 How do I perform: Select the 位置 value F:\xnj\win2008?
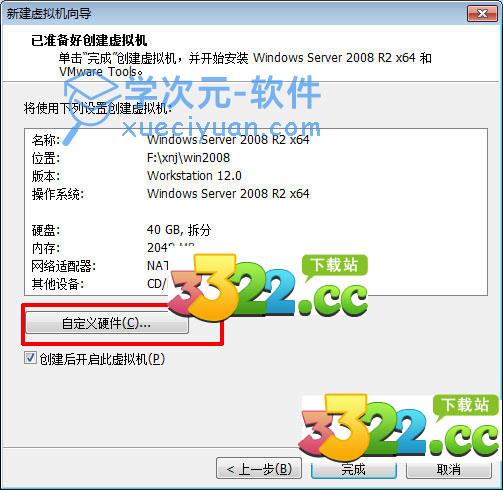188,158
